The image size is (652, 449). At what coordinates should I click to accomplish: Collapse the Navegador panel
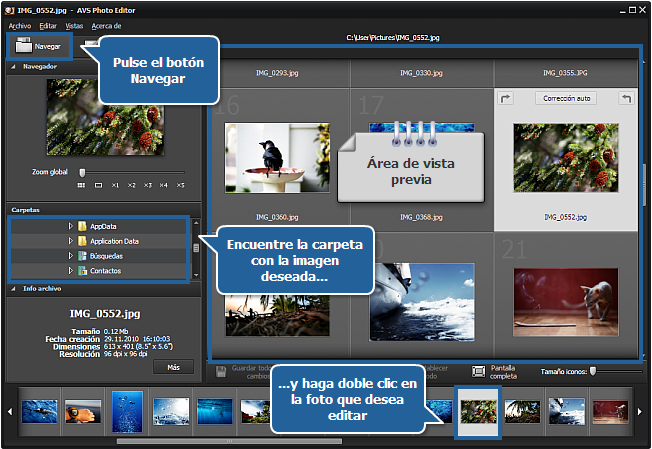coord(14,67)
